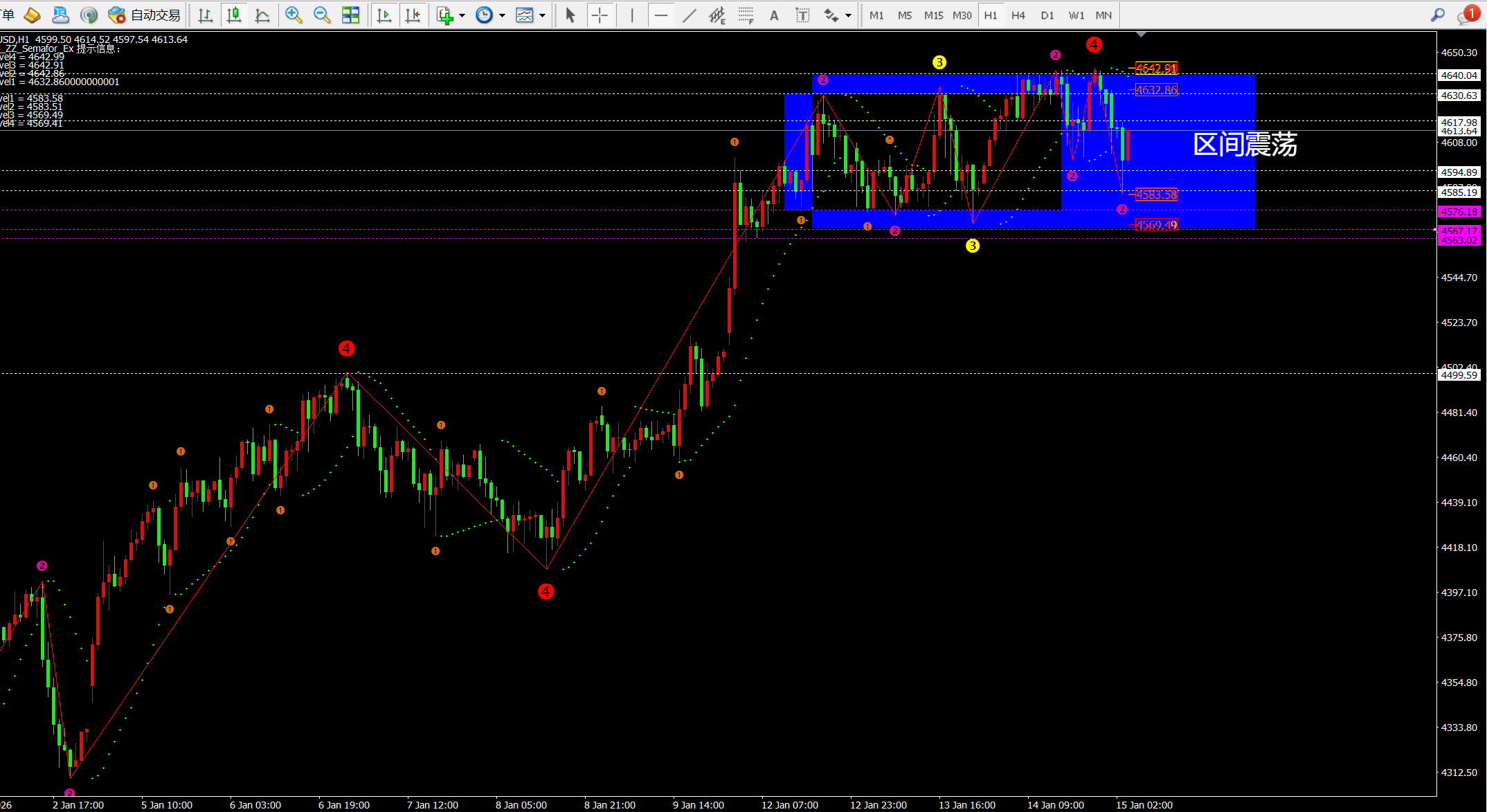Switch to the H4 timeframe
The height and width of the screenshot is (812, 1487).
tap(1018, 15)
